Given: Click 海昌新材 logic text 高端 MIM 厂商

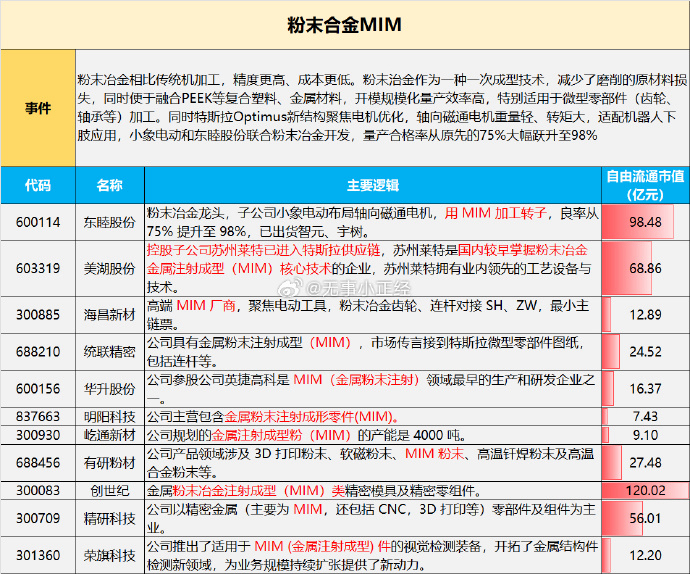Looking at the screenshot, I should click(x=367, y=315).
